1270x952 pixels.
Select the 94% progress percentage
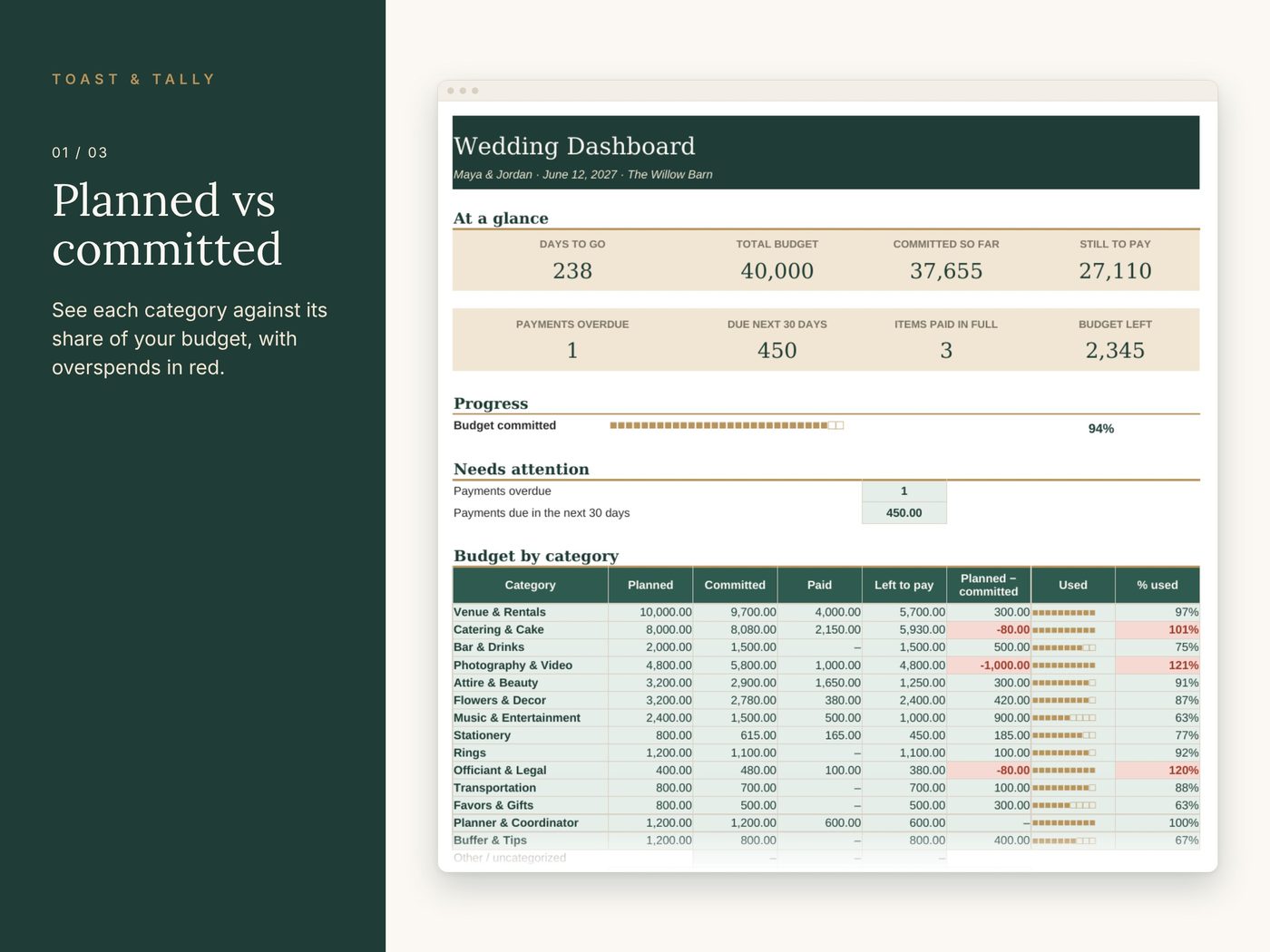[1101, 429]
